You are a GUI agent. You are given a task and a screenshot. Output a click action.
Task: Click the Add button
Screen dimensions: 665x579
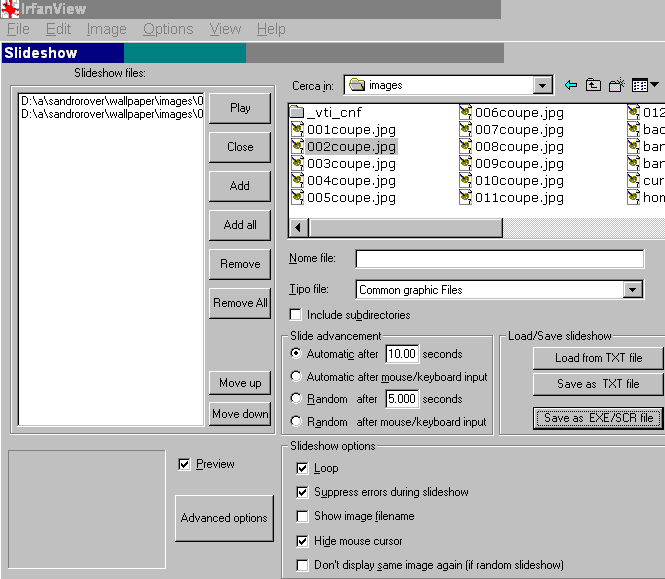point(240,186)
